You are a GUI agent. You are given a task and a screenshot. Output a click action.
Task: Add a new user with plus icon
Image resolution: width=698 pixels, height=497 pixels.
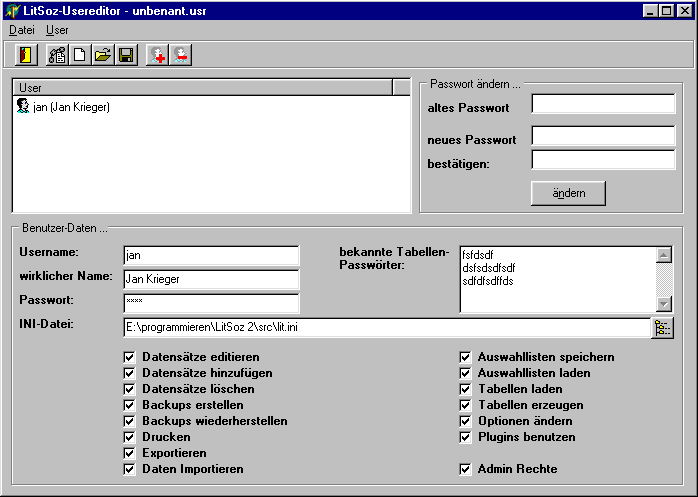[158, 55]
